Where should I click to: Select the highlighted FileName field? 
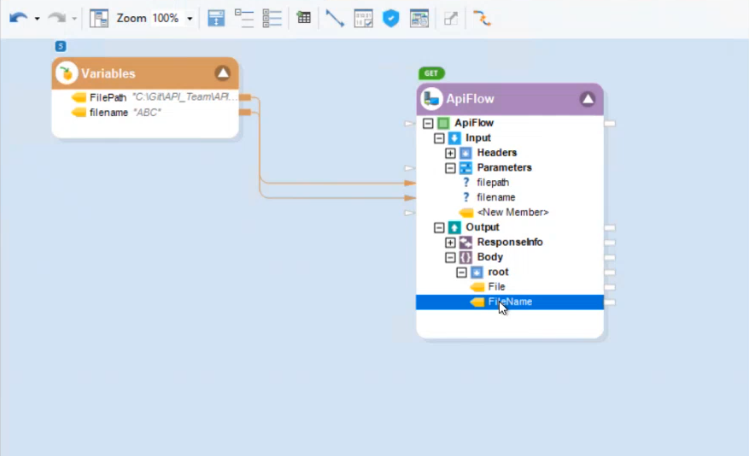coord(510,302)
